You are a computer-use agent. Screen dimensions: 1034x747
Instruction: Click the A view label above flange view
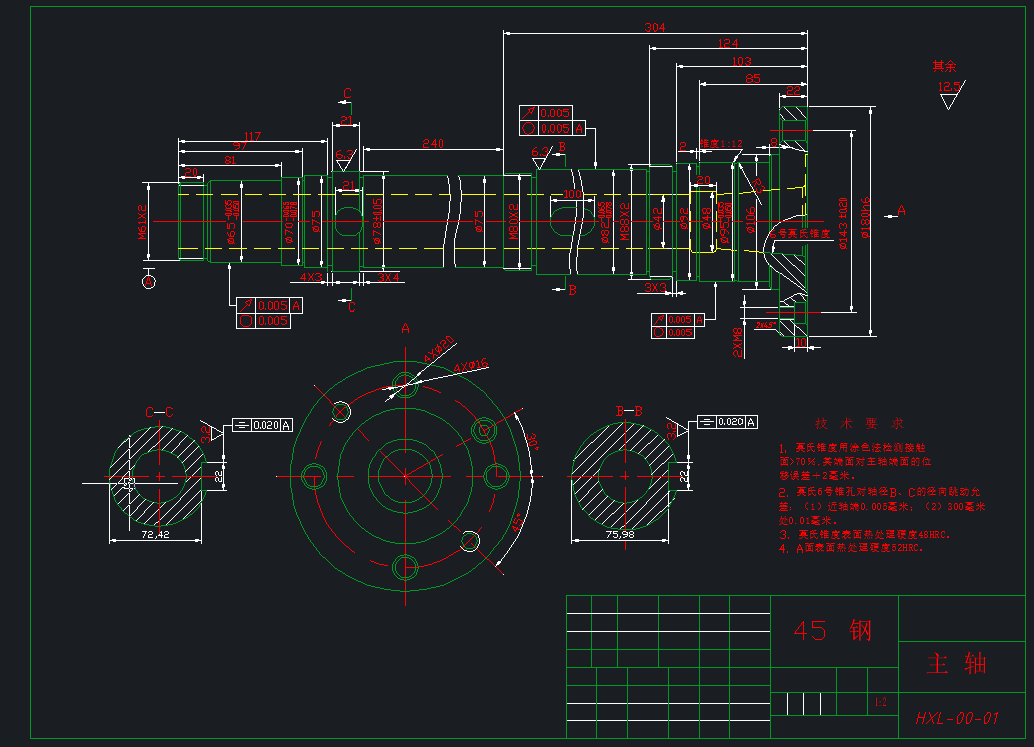tap(406, 328)
